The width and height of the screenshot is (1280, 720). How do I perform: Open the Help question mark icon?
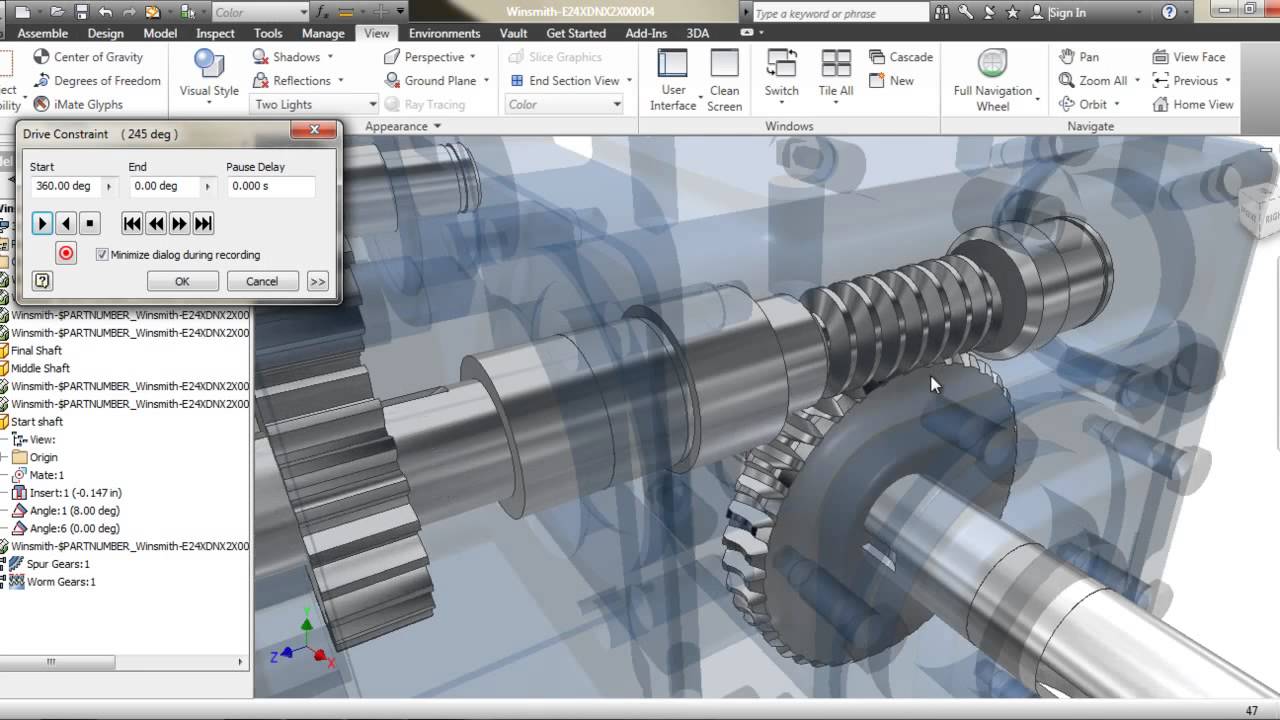click(x=1169, y=12)
